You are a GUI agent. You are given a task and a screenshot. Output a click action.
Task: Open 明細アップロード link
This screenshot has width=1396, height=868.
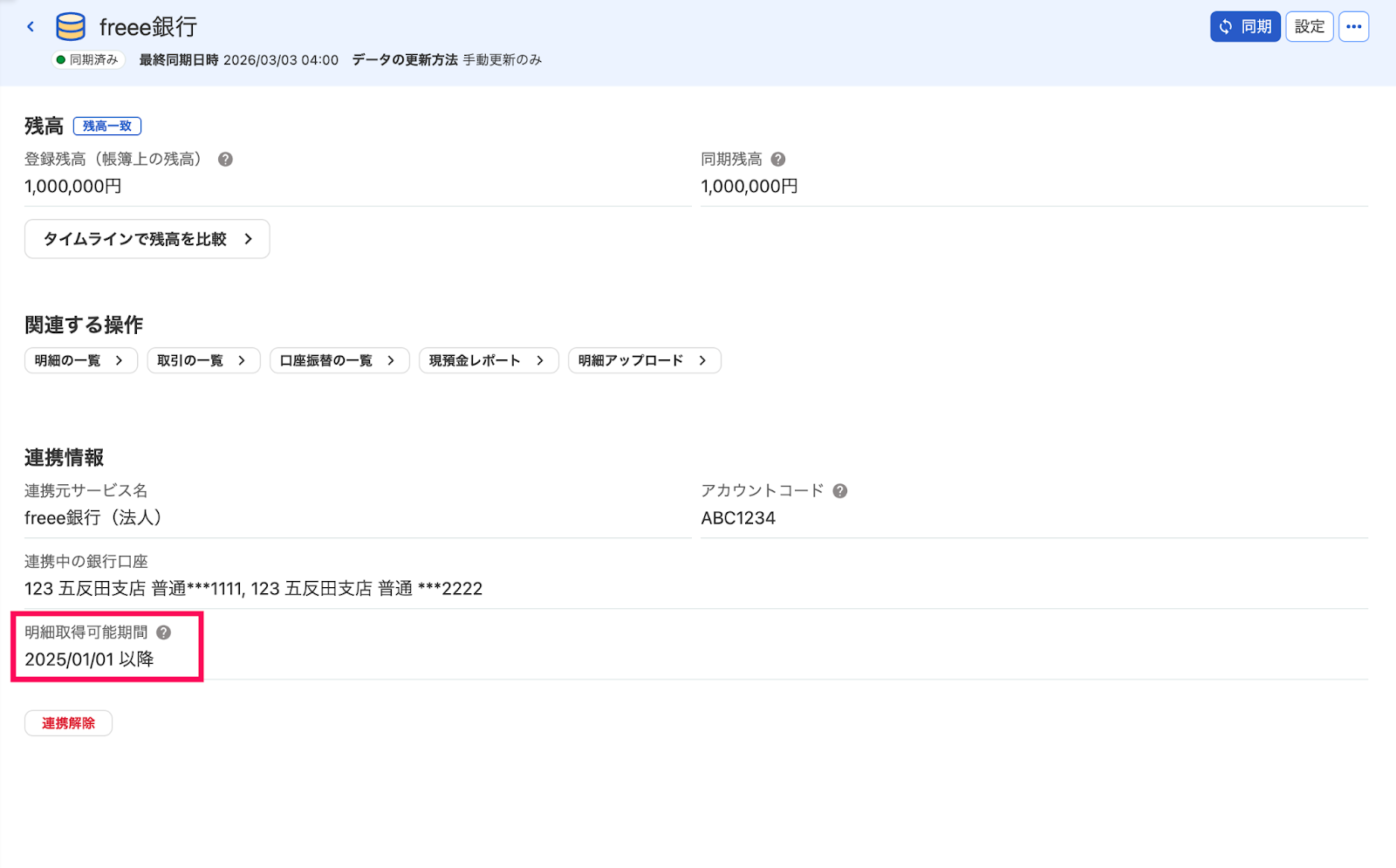pyautogui.click(x=645, y=361)
